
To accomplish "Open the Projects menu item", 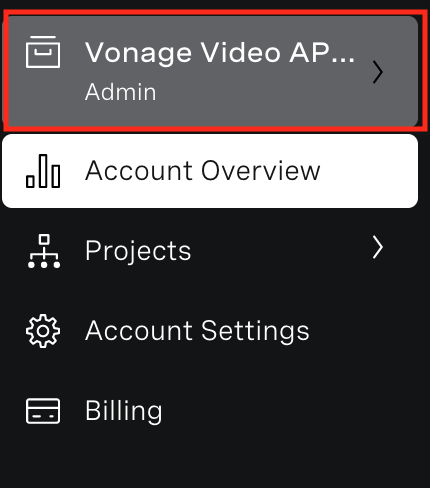I will click(x=210, y=251).
